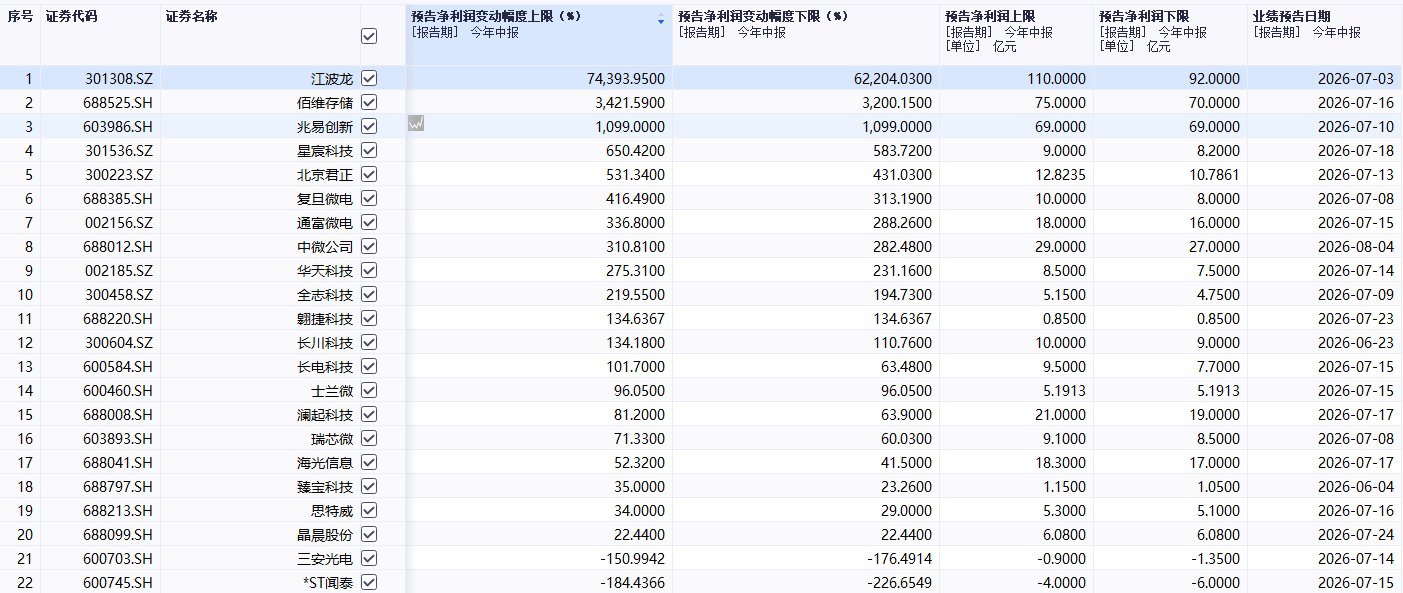Click the value 18.3000
The height and width of the screenshot is (593, 1403).
pos(1060,462)
